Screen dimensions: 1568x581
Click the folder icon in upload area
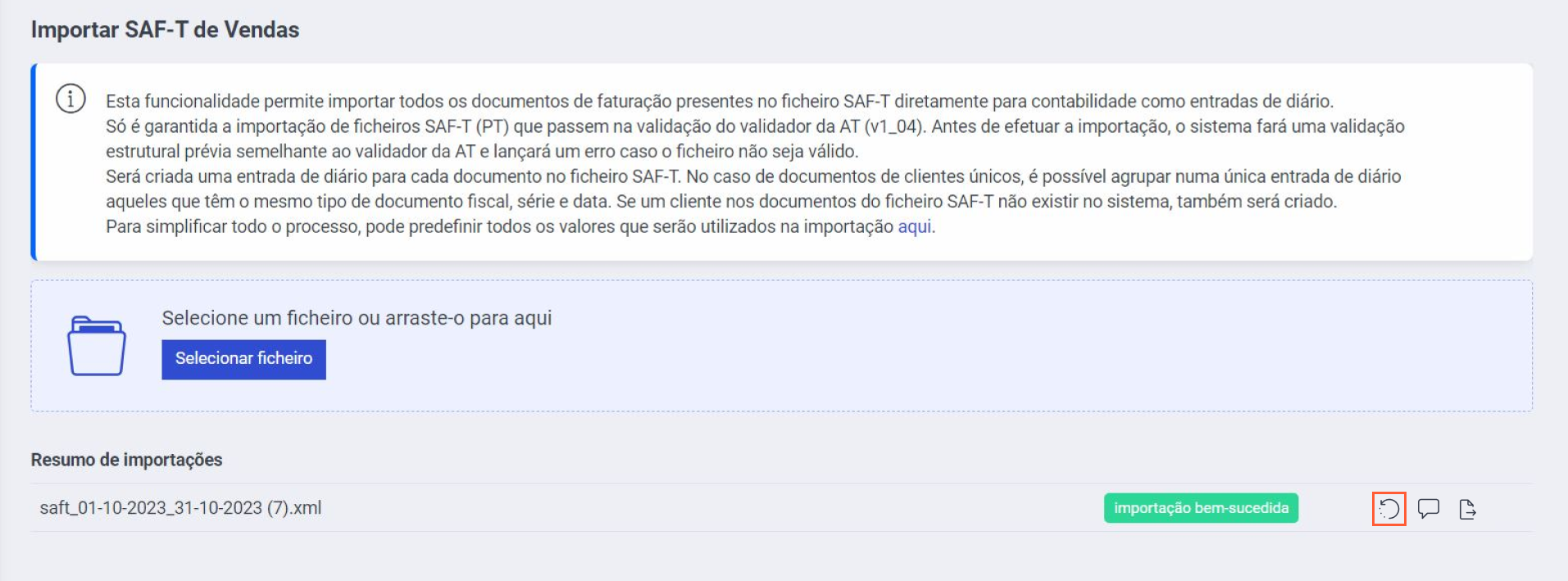coord(96,346)
